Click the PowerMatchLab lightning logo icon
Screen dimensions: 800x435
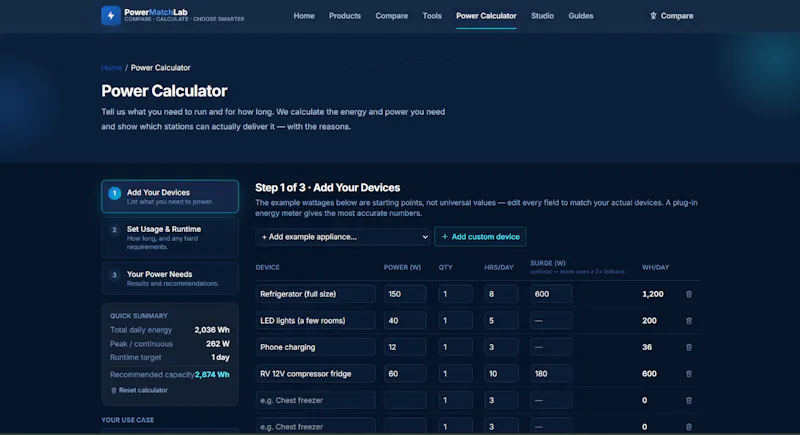(x=111, y=16)
